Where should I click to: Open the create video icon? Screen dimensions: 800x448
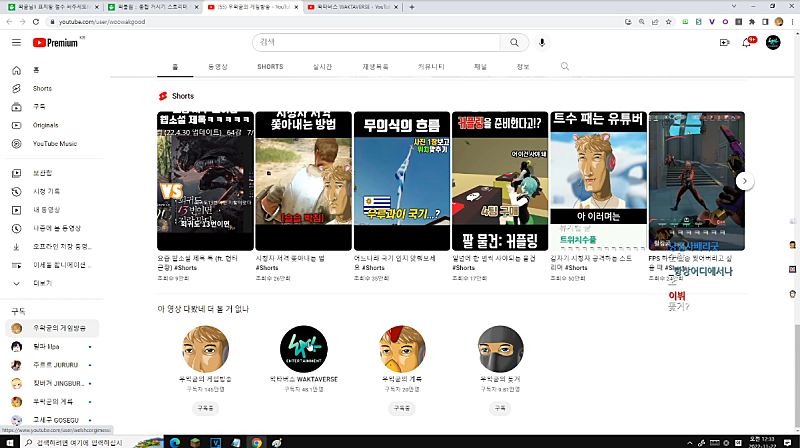pos(724,42)
